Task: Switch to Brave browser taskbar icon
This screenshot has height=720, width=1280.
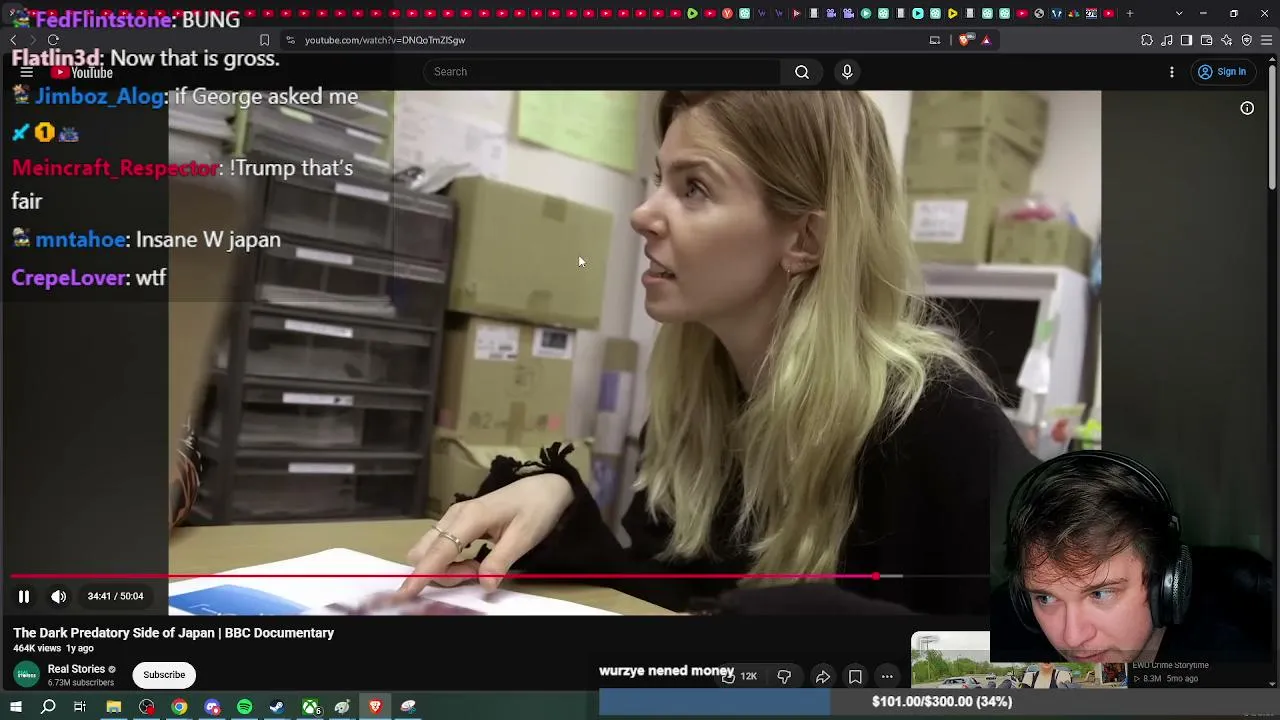Action: 376,707
